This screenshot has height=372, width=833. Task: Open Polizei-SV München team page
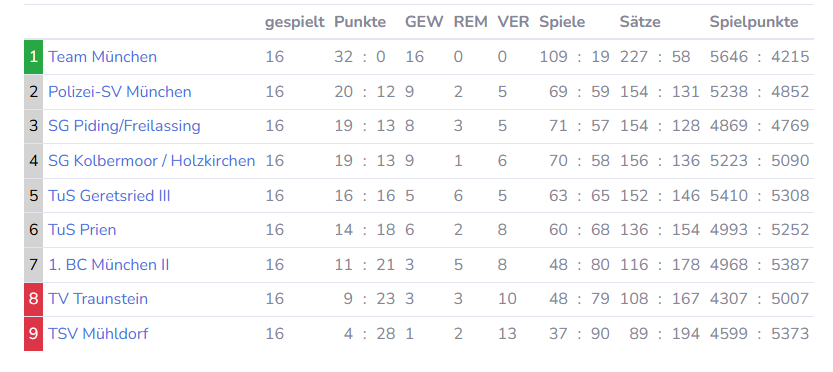(120, 92)
